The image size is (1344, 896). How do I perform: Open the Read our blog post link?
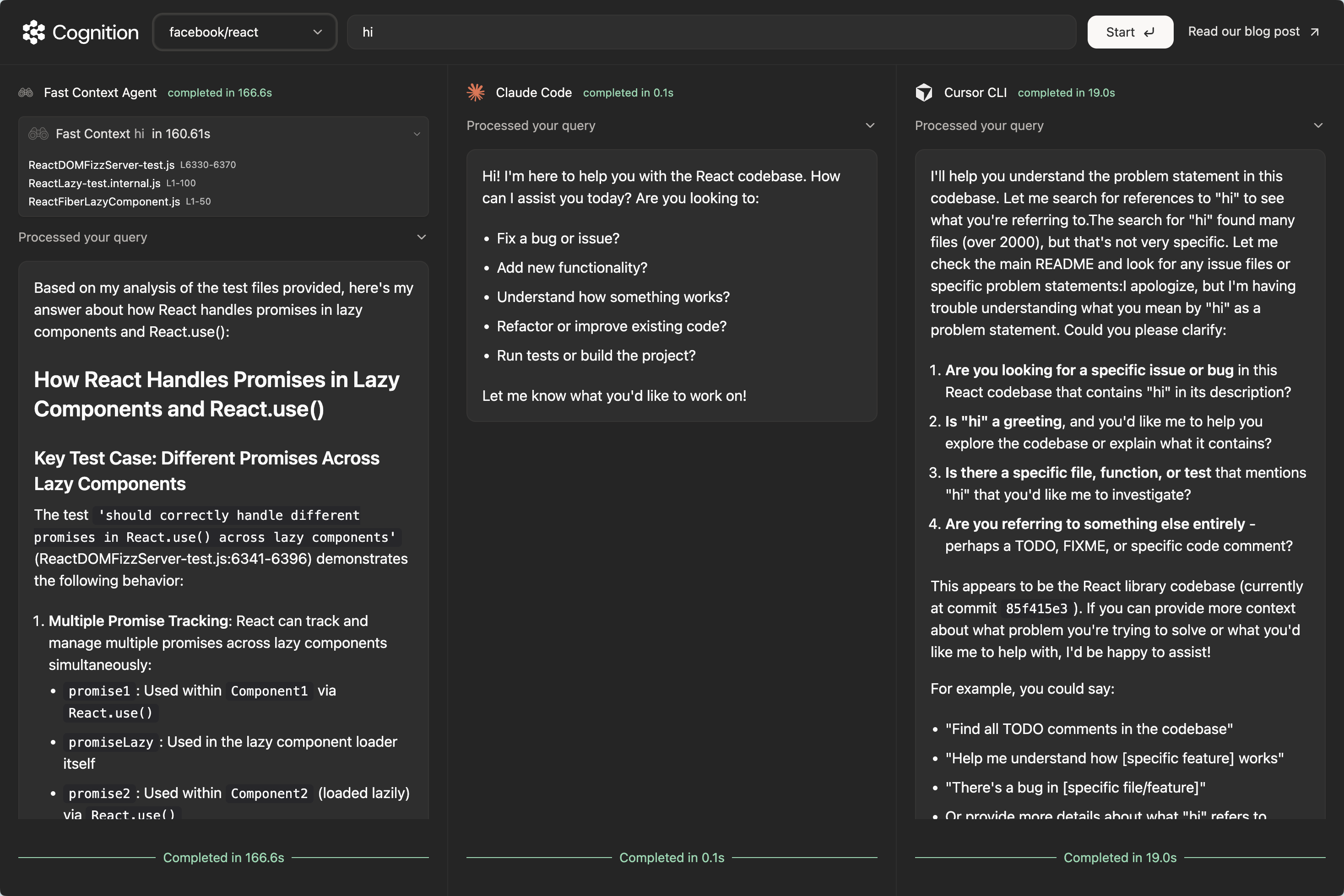point(1244,32)
